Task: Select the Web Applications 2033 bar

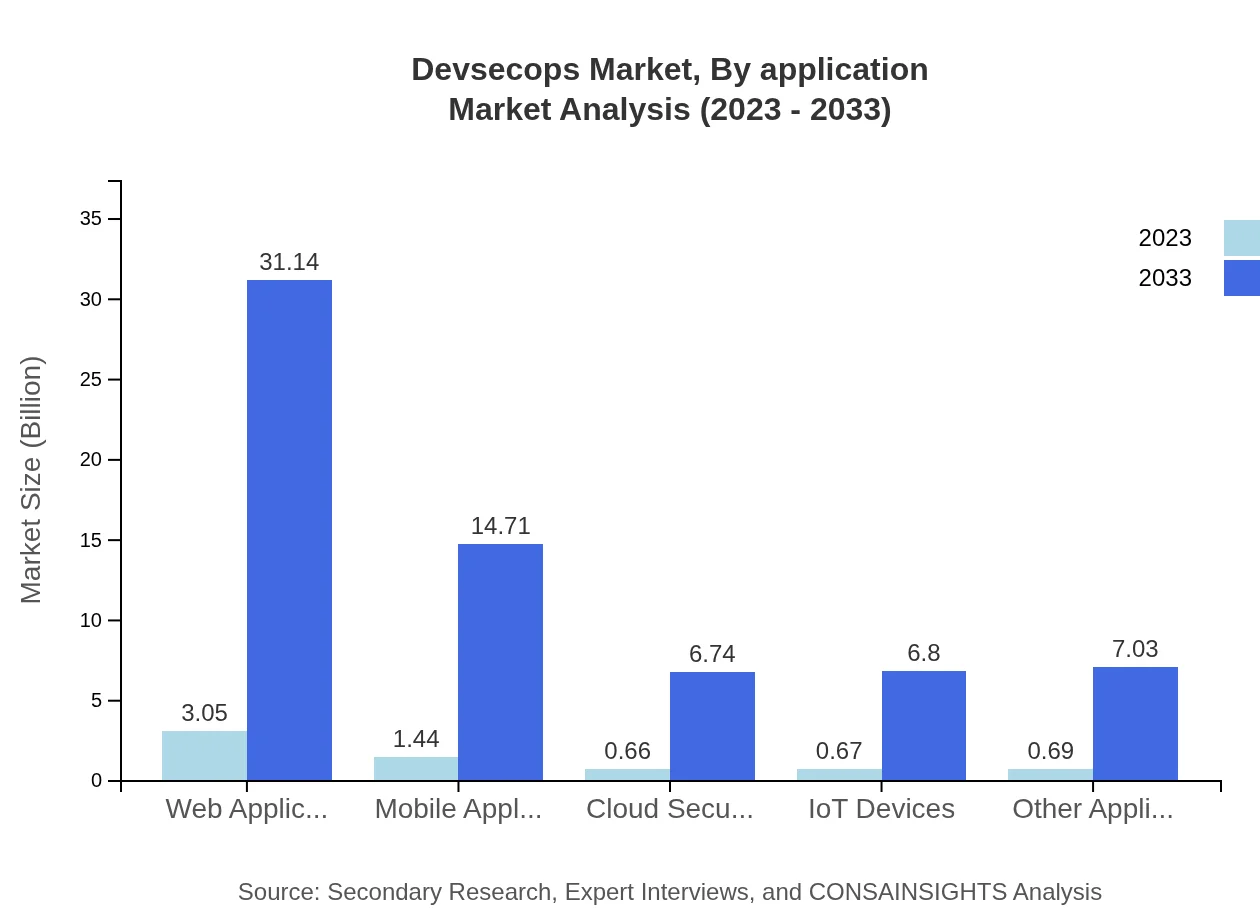Action: pyautogui.click(x=288, y=530)
